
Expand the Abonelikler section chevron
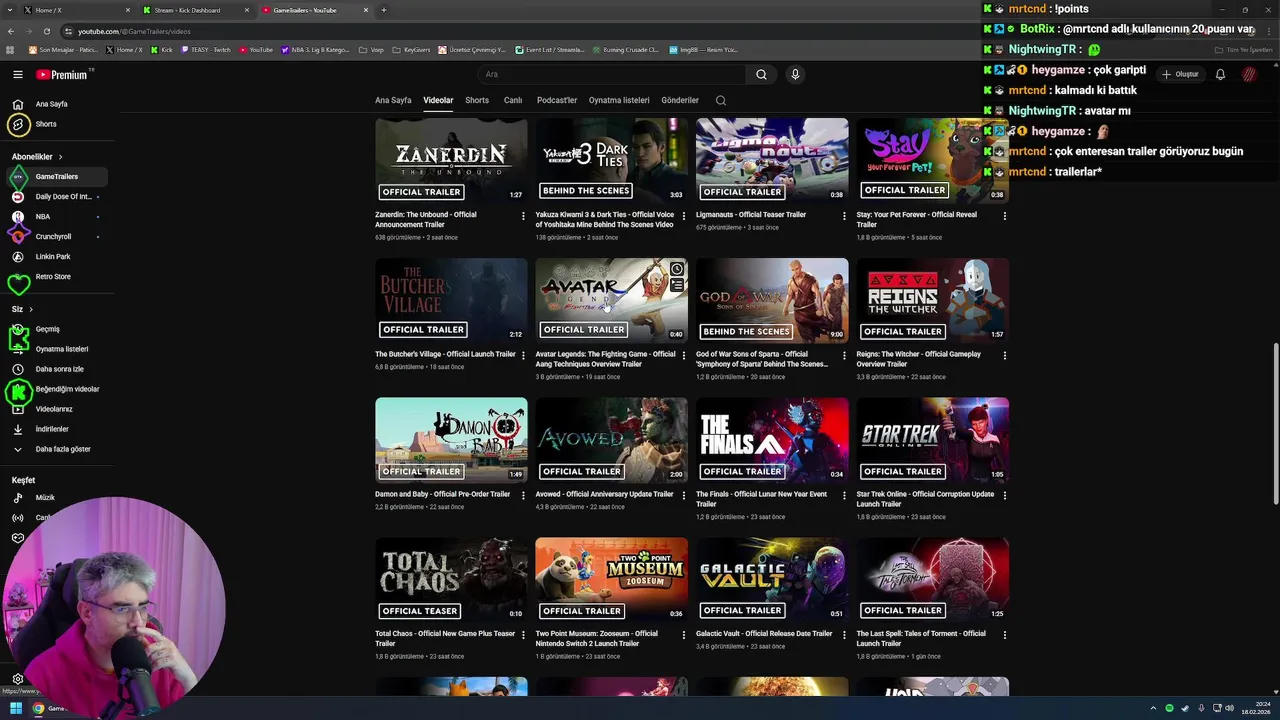[x=60, y=157]
